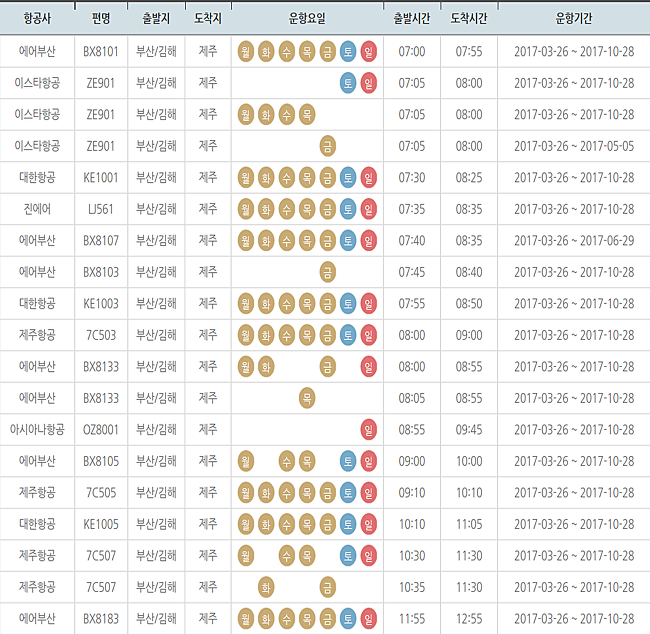Click the 금 day icon for BX8107
The height and width of the screenshot is (634, 650).
point(327,240)
